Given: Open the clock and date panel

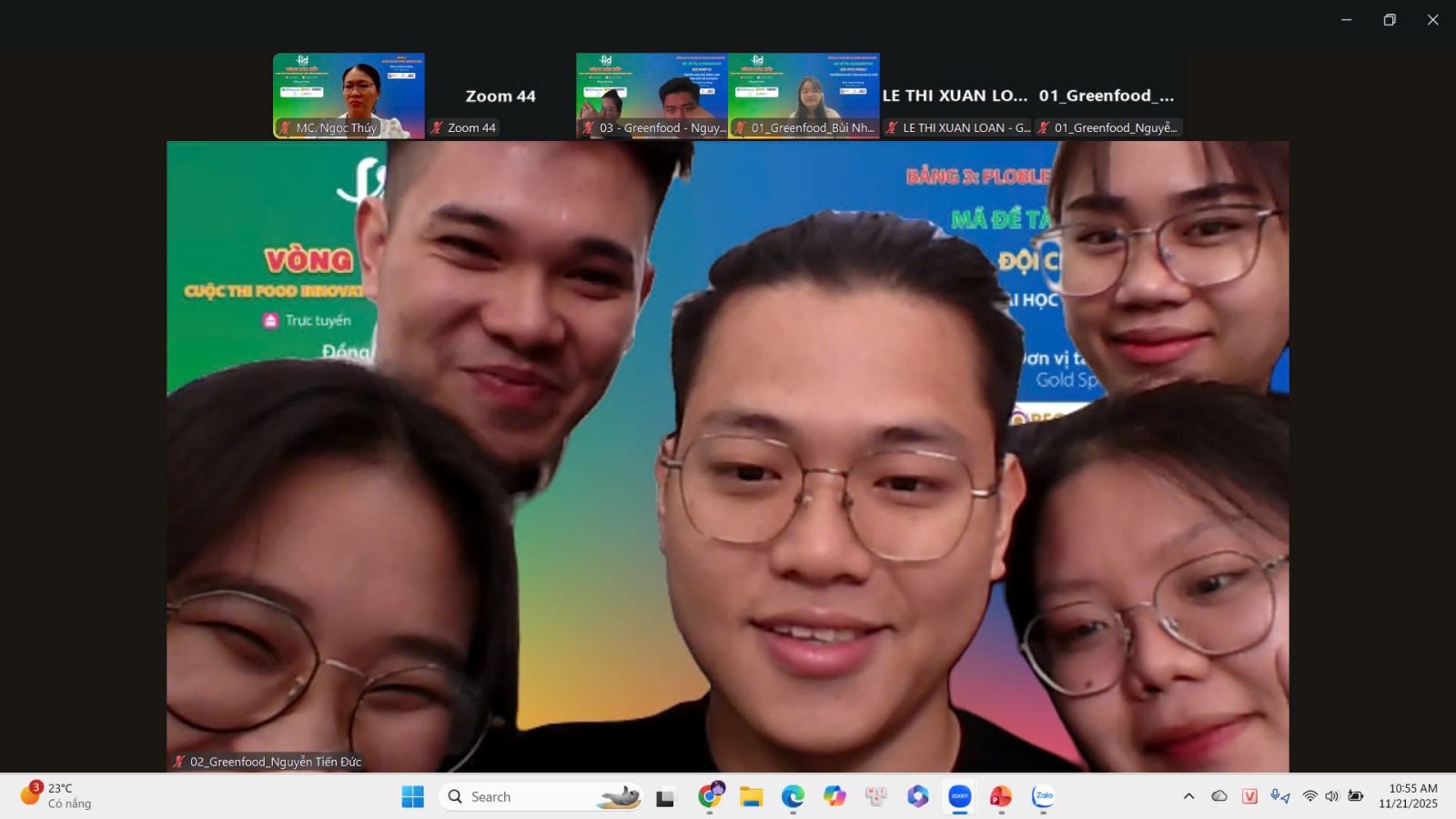Looking at the screenshot, I should tap(1408, 796).
